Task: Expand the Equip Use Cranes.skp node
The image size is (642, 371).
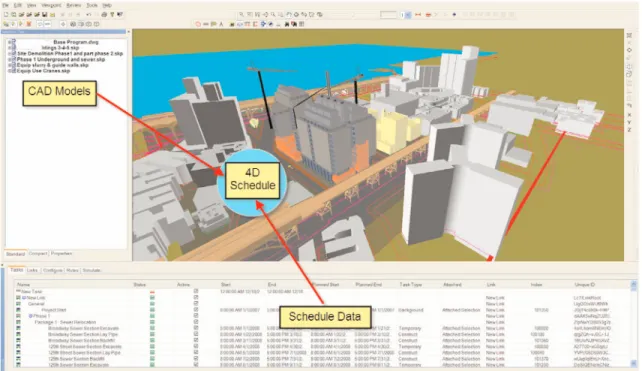Action: pos(9,71)
